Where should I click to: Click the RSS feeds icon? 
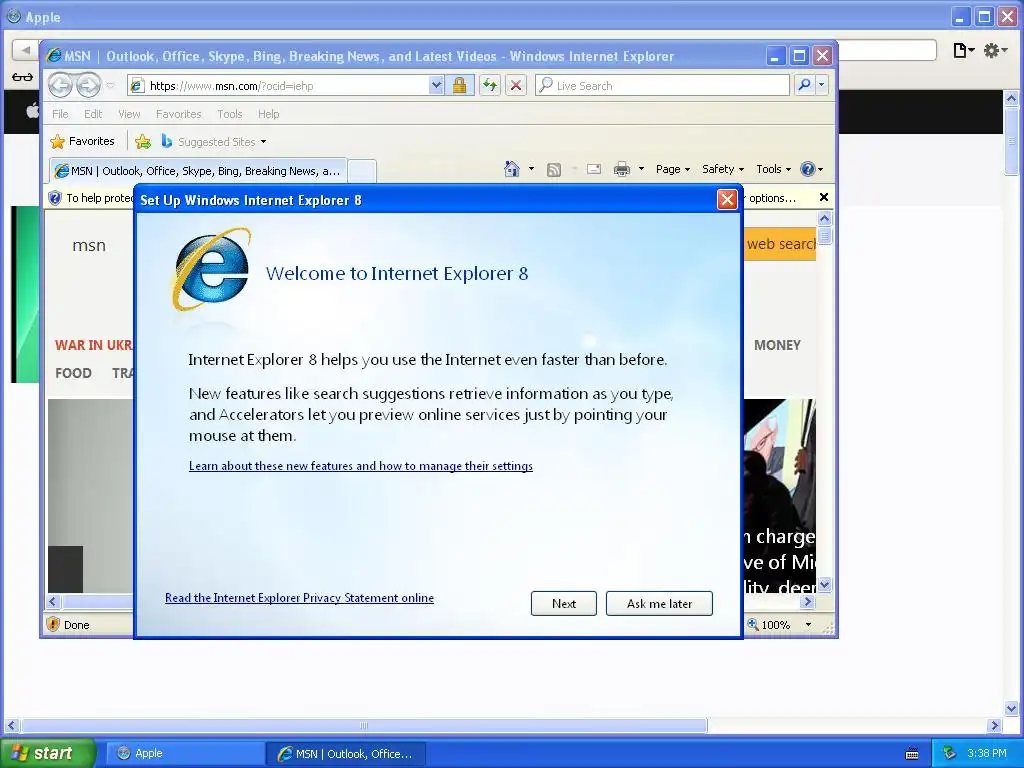point(554,170)
